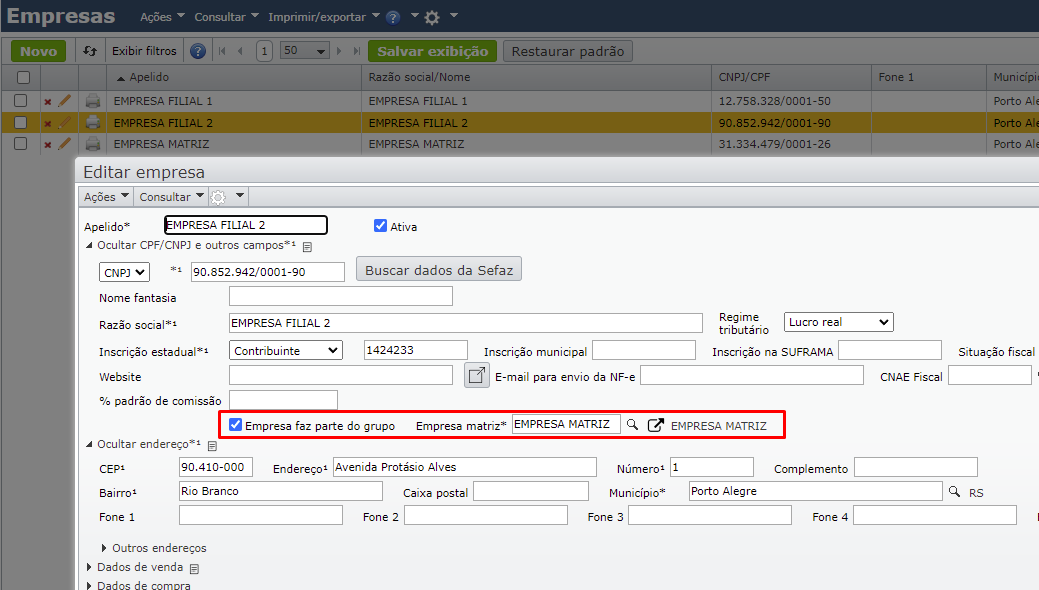Open Consultar menu in Editar empresa
Screen dimensions: 1039x590
(x=171, y=197)
